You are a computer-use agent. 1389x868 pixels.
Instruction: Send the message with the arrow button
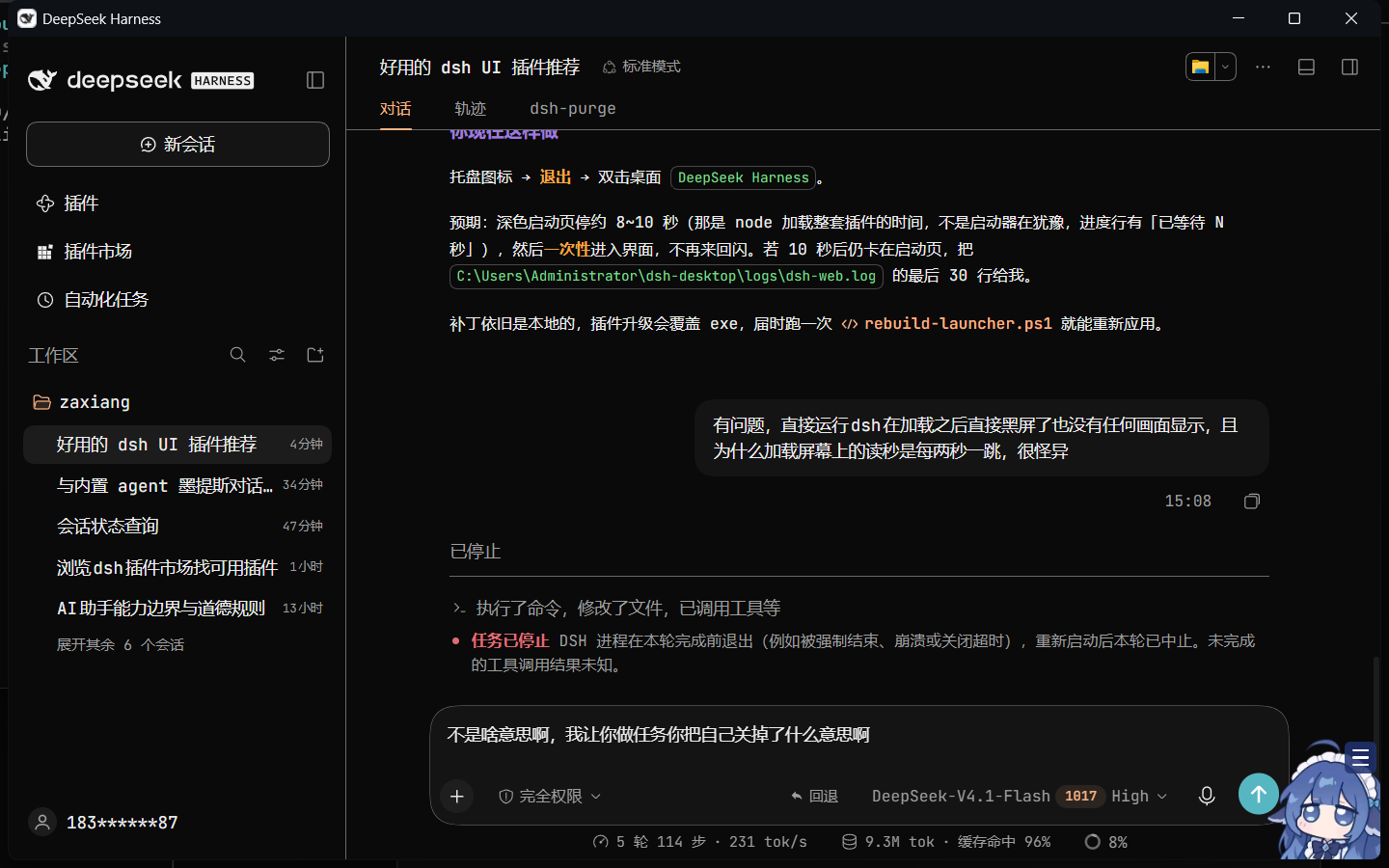tap(1259, 794)
